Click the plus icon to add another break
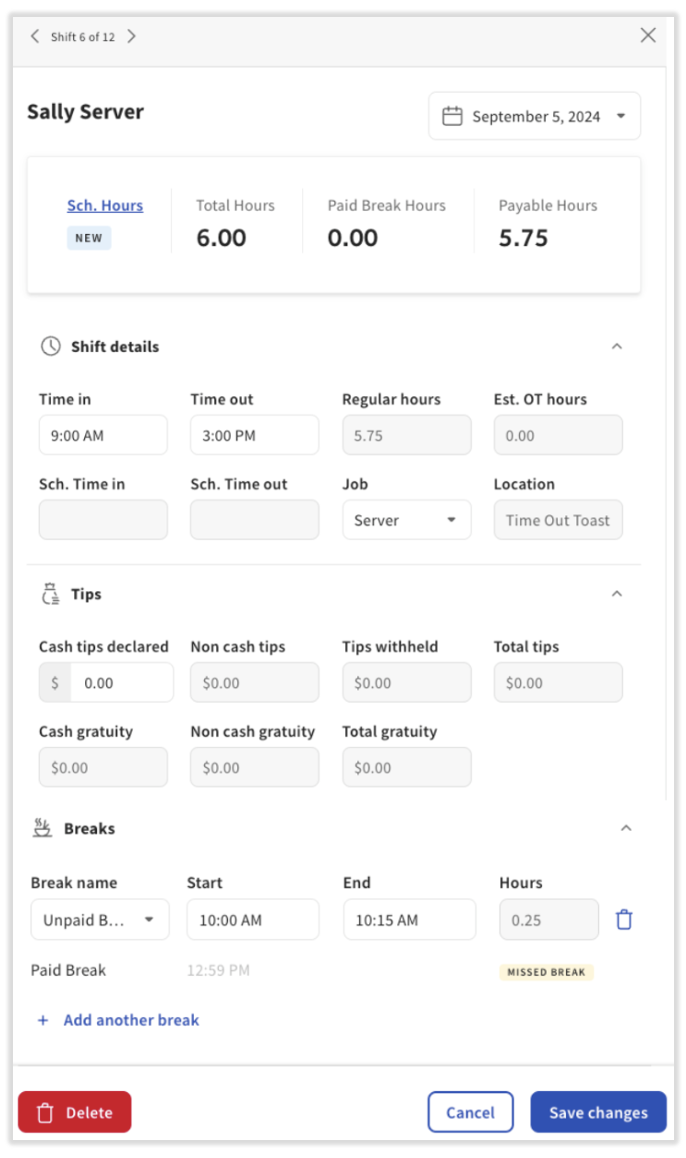 pyautogui.click(x=41, y=1019)
